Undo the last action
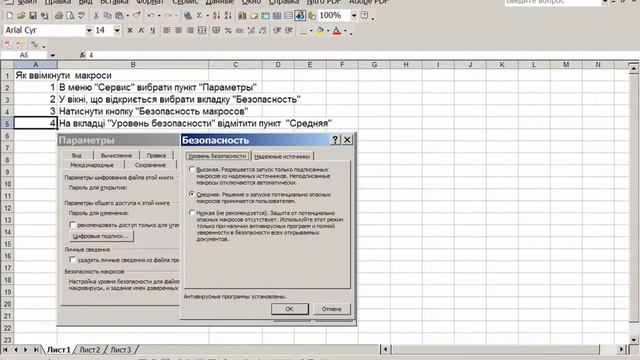The image size is (640, 360). [151, 16]
